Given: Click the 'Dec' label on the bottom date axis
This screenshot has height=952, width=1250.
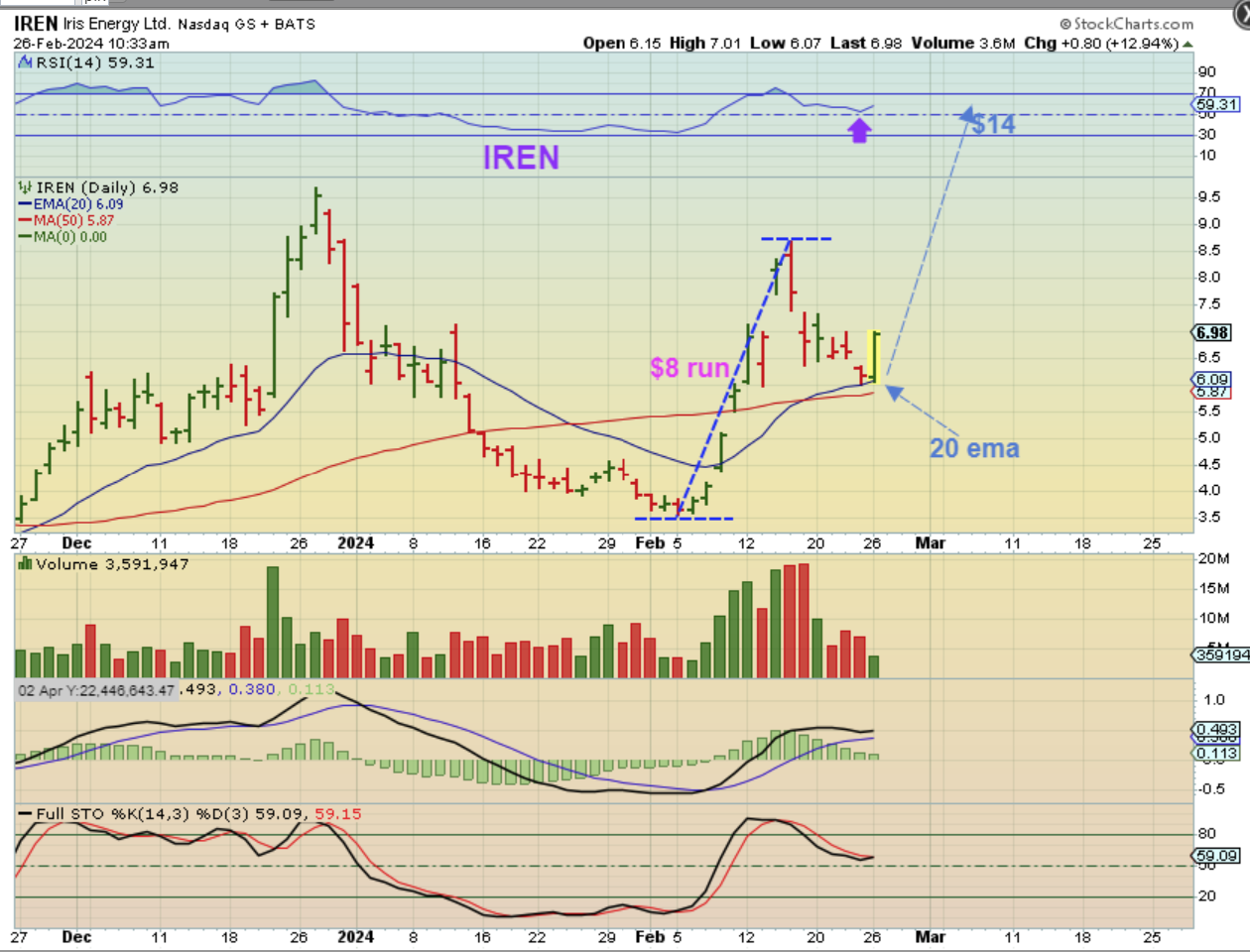Looking at the screenshot, I should click(x=76, y=936).
